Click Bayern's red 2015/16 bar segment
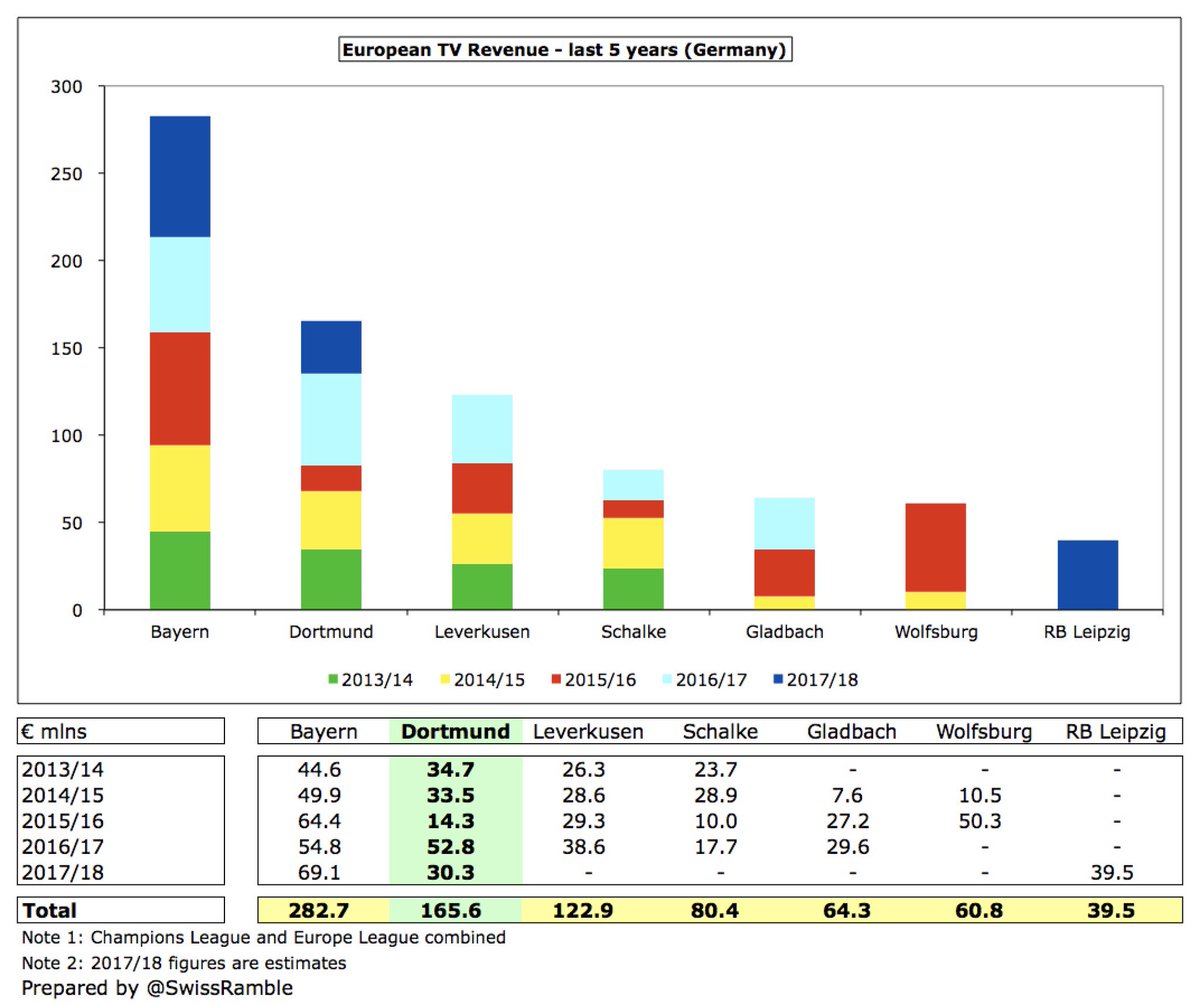This screenshot has width=1200, height=1005. pyautogui.click(x=180, y=389)
